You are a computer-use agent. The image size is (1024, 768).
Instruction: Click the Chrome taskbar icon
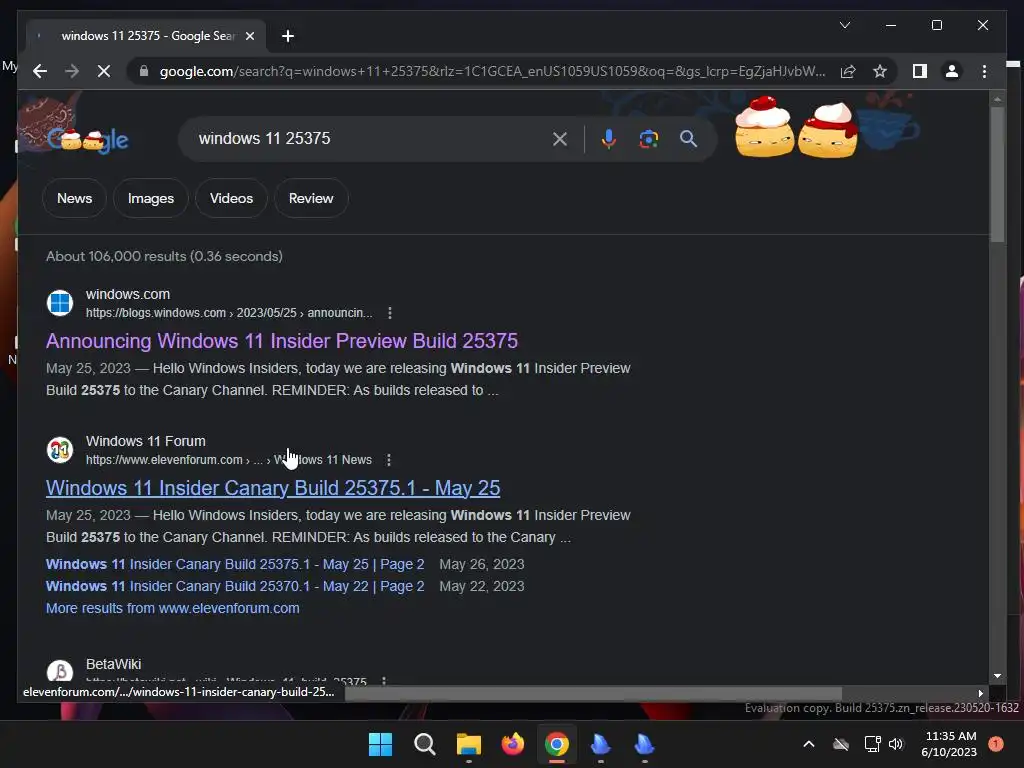(557, 744)
